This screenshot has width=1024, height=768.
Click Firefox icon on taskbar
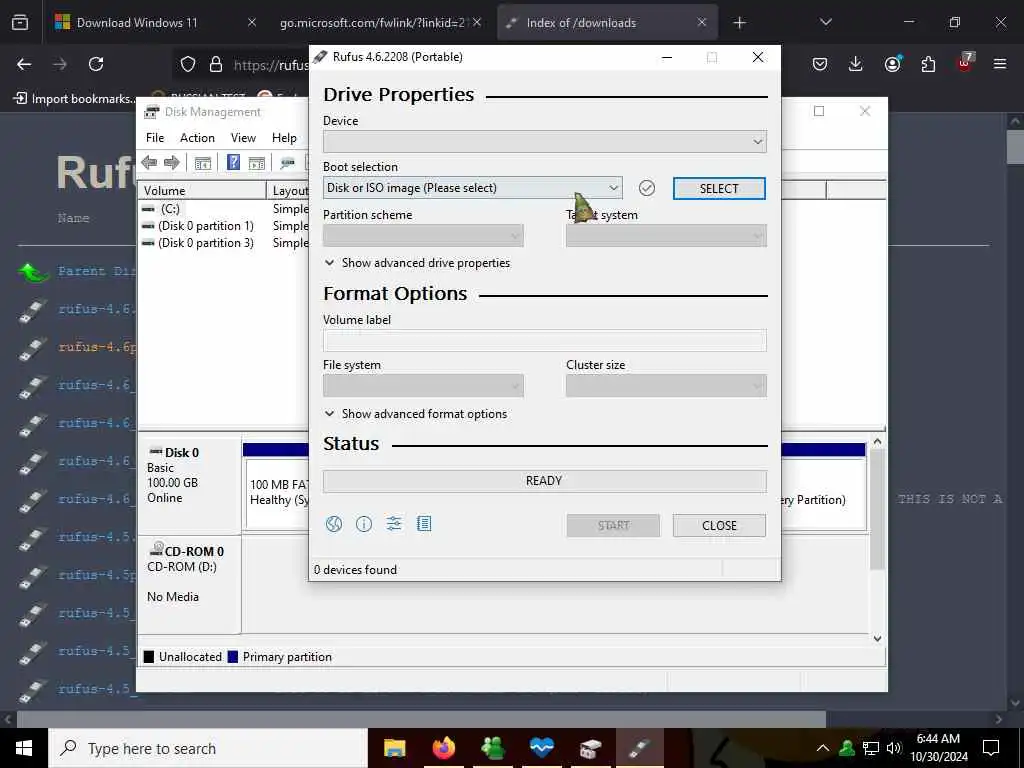tap(444, 748)
